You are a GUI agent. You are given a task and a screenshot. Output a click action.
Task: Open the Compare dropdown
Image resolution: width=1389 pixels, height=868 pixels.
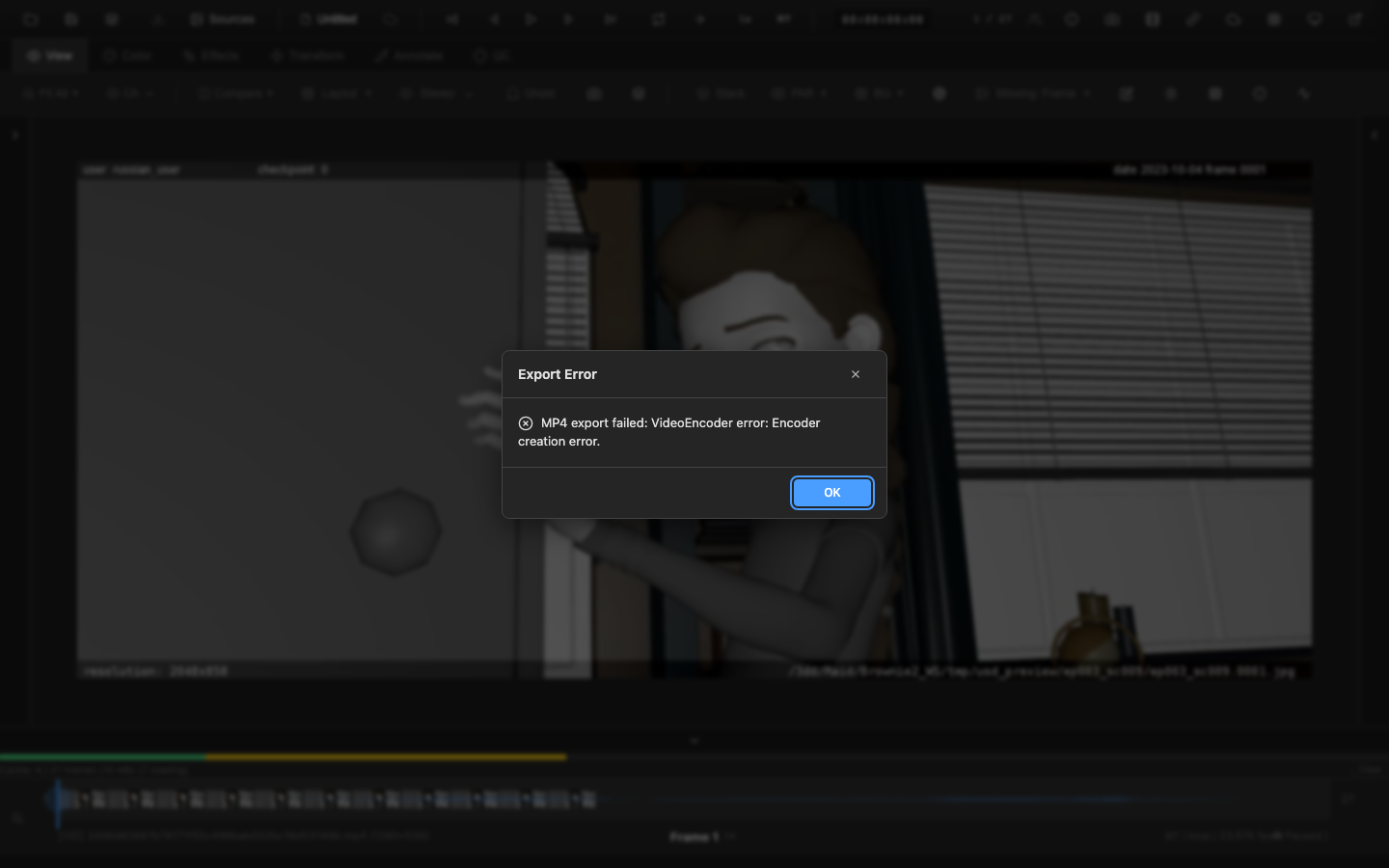tap(235, 93)
